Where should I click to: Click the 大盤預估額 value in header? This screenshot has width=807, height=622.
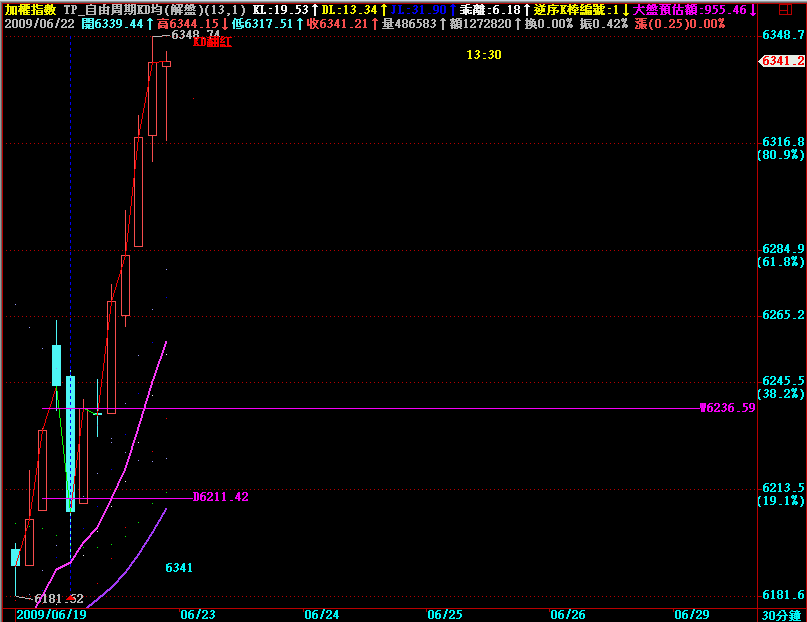(x=695, y=9)
